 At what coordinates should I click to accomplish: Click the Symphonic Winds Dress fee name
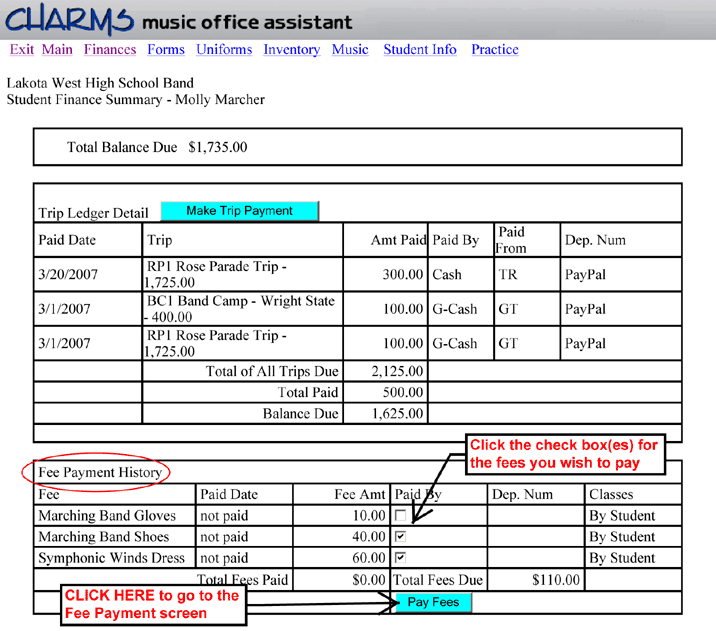coord(111,557)
